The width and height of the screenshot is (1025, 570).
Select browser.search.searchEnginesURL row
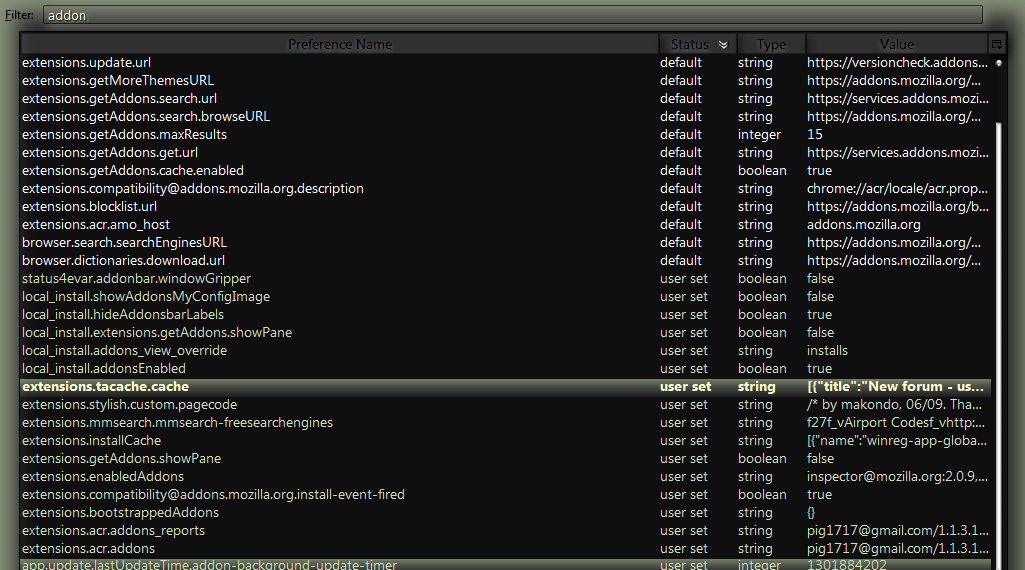[x=506, y=243]
